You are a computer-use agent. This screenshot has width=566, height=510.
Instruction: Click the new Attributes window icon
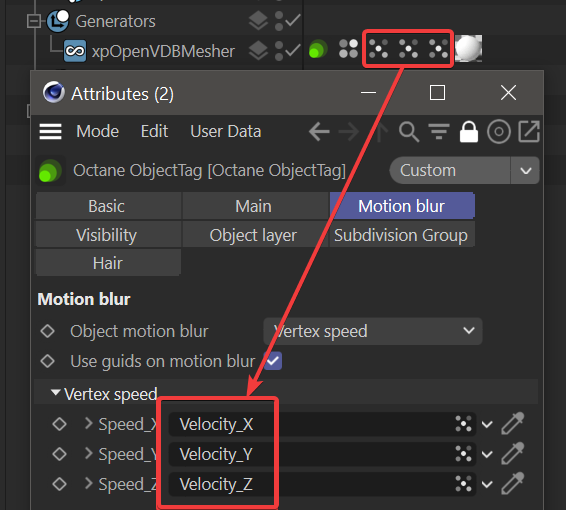(x=529, y=132)
